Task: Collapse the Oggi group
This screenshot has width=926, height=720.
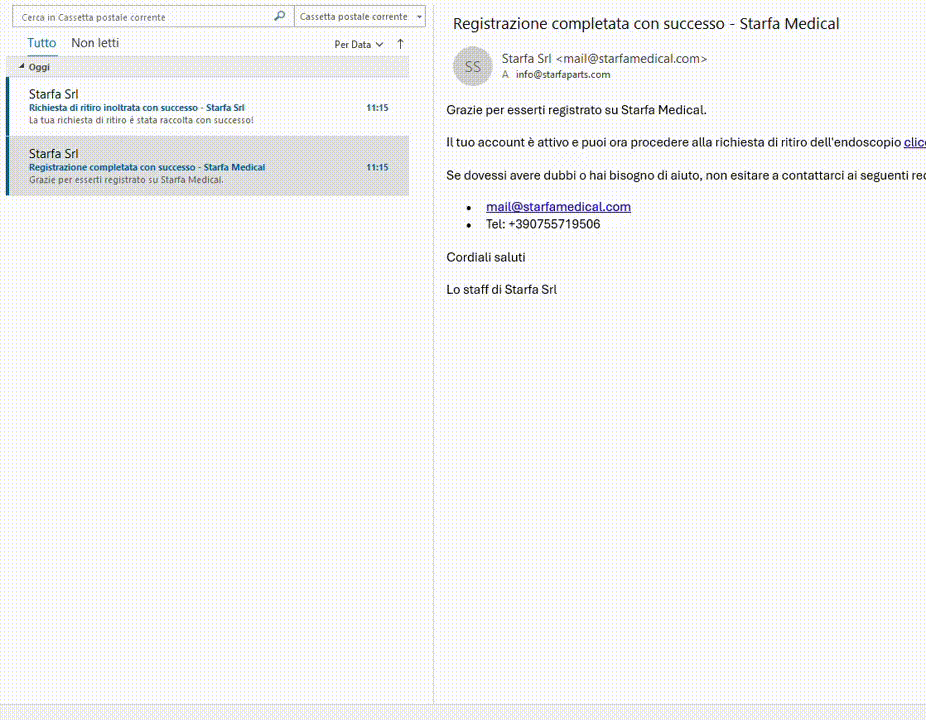Action: point(22,67)
